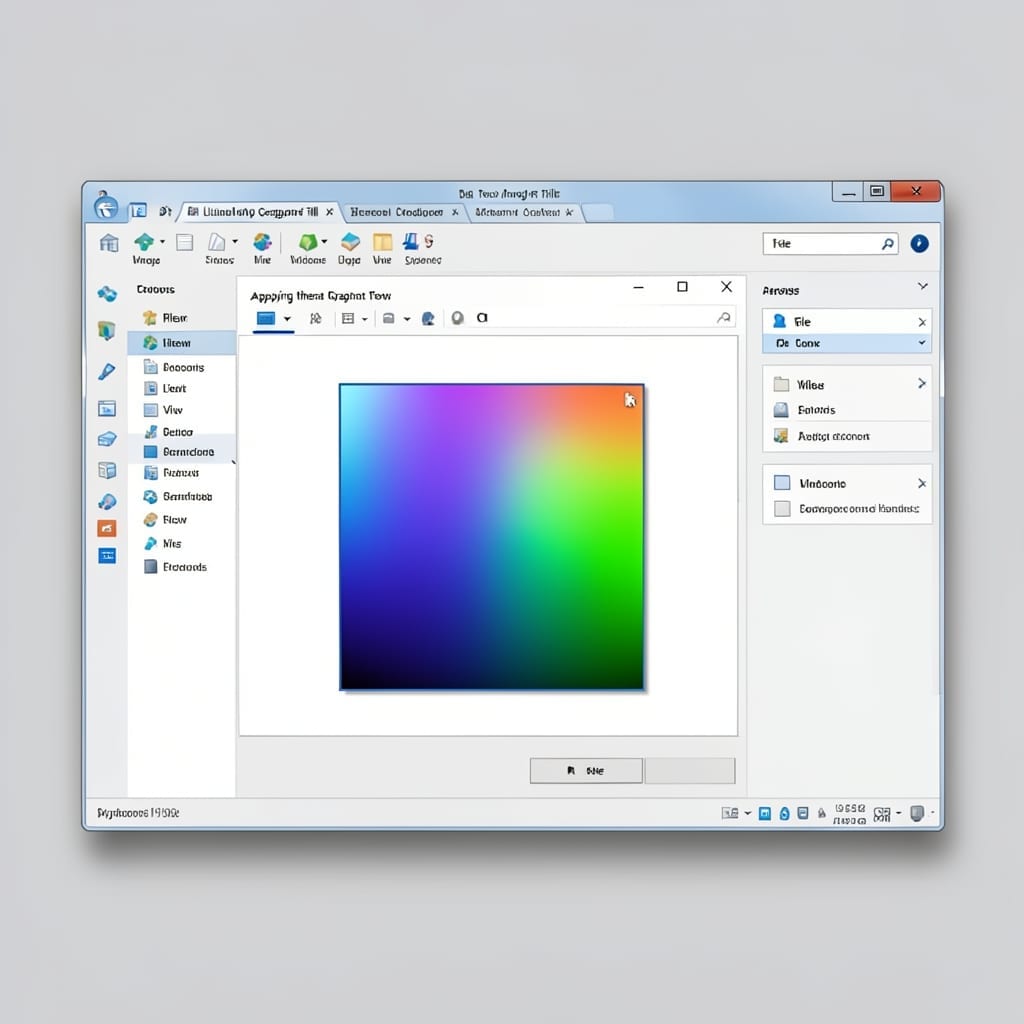Select the green arrow 'Vnoge' ribbon tool

[x=144, y=242]
